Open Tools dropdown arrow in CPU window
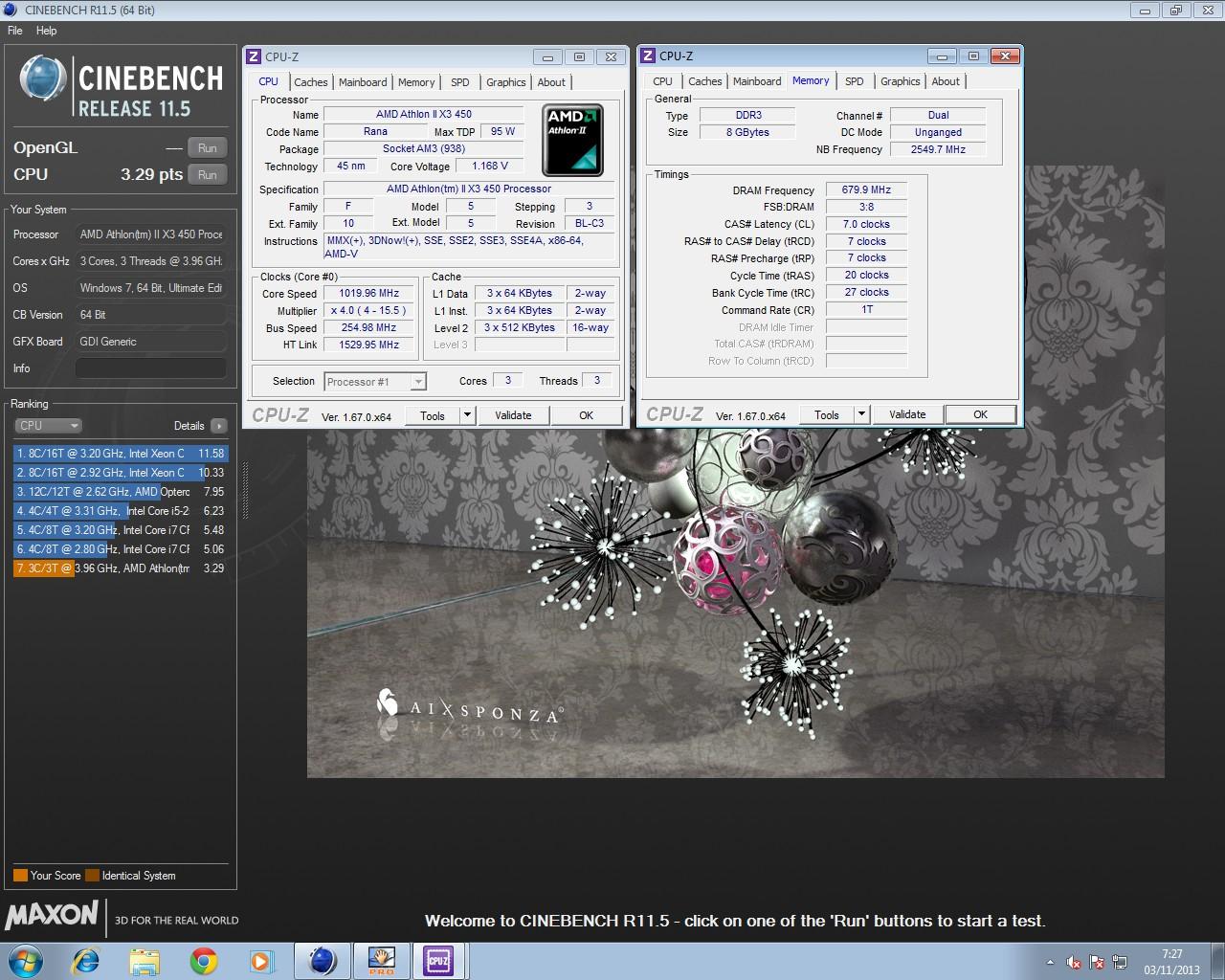The width and height of the screenshot is (1225, 980). pyautogui.click(x=467, y=415)
